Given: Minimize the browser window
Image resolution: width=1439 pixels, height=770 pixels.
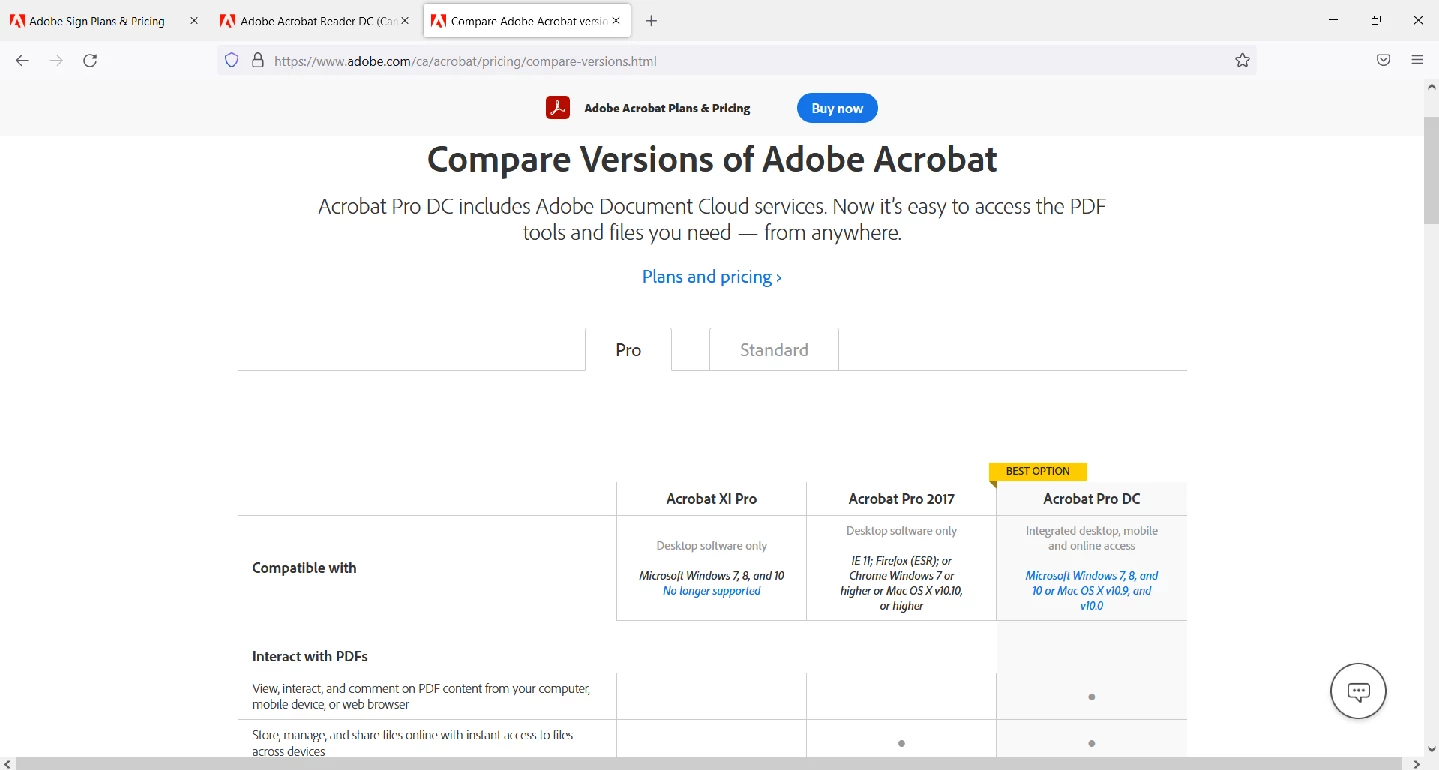Looking at the screenshot, I should tap(1334, 20).
